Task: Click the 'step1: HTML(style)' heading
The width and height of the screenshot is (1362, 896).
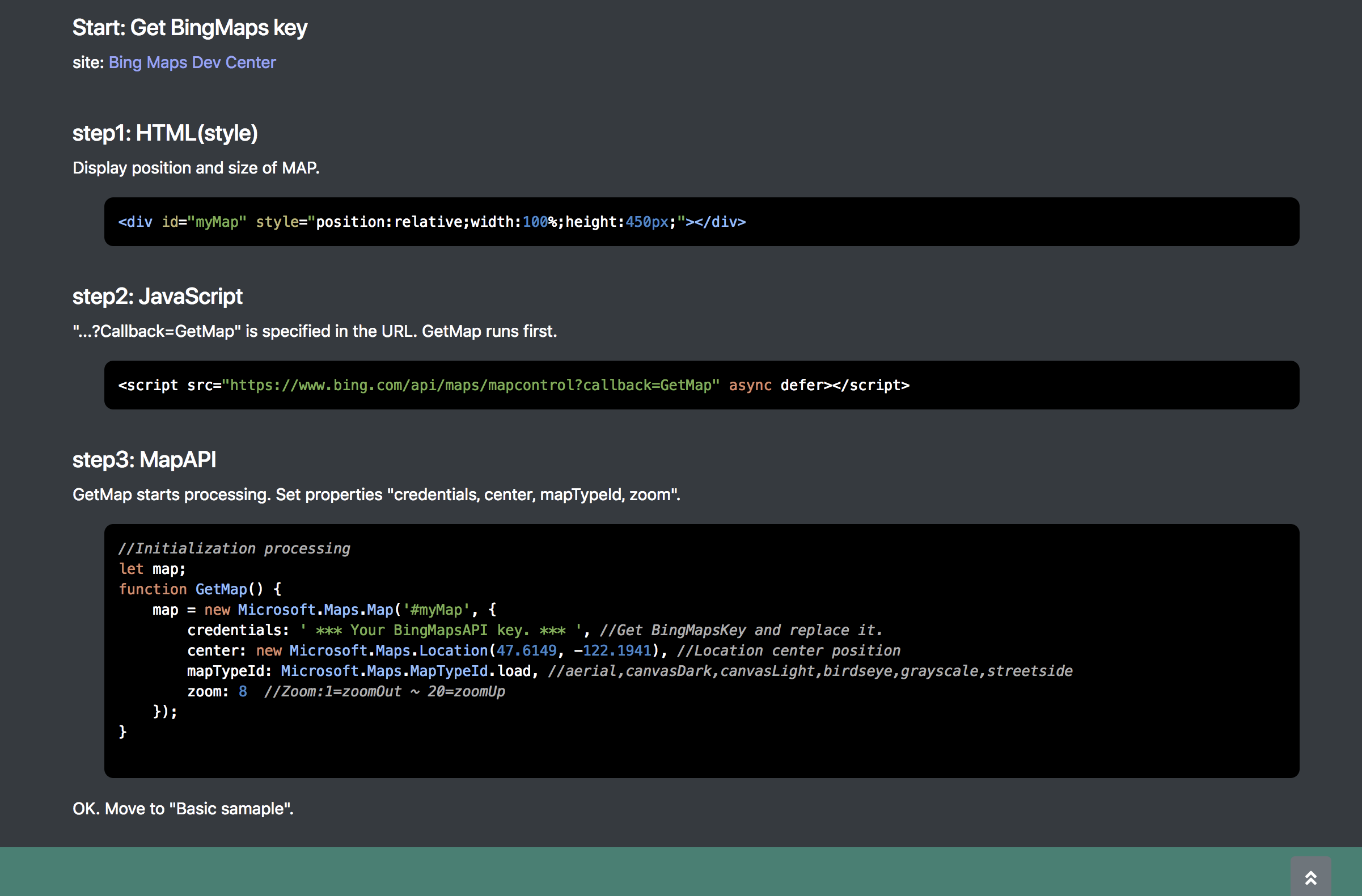Action: tap(165, 133)
